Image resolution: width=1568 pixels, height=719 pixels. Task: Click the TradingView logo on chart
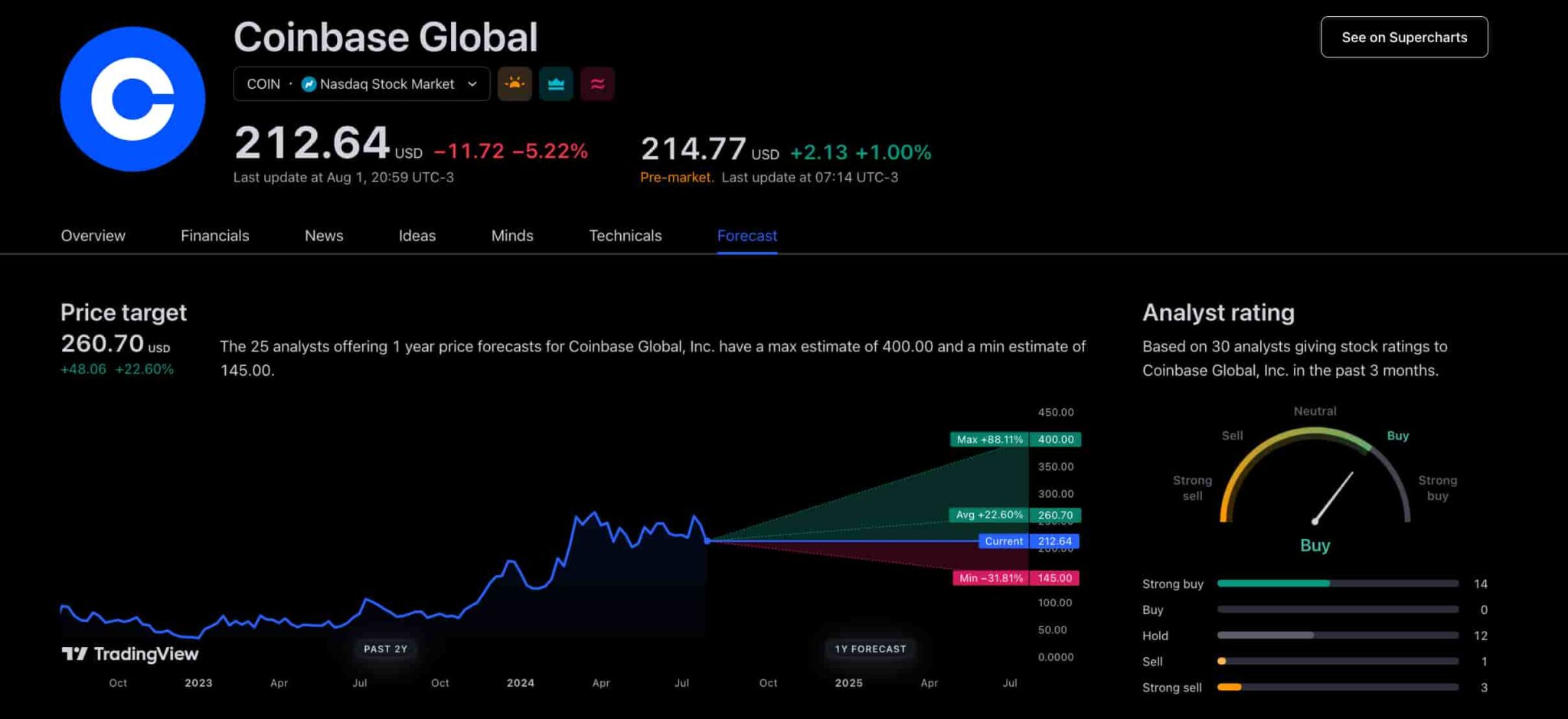pos(130,654)
